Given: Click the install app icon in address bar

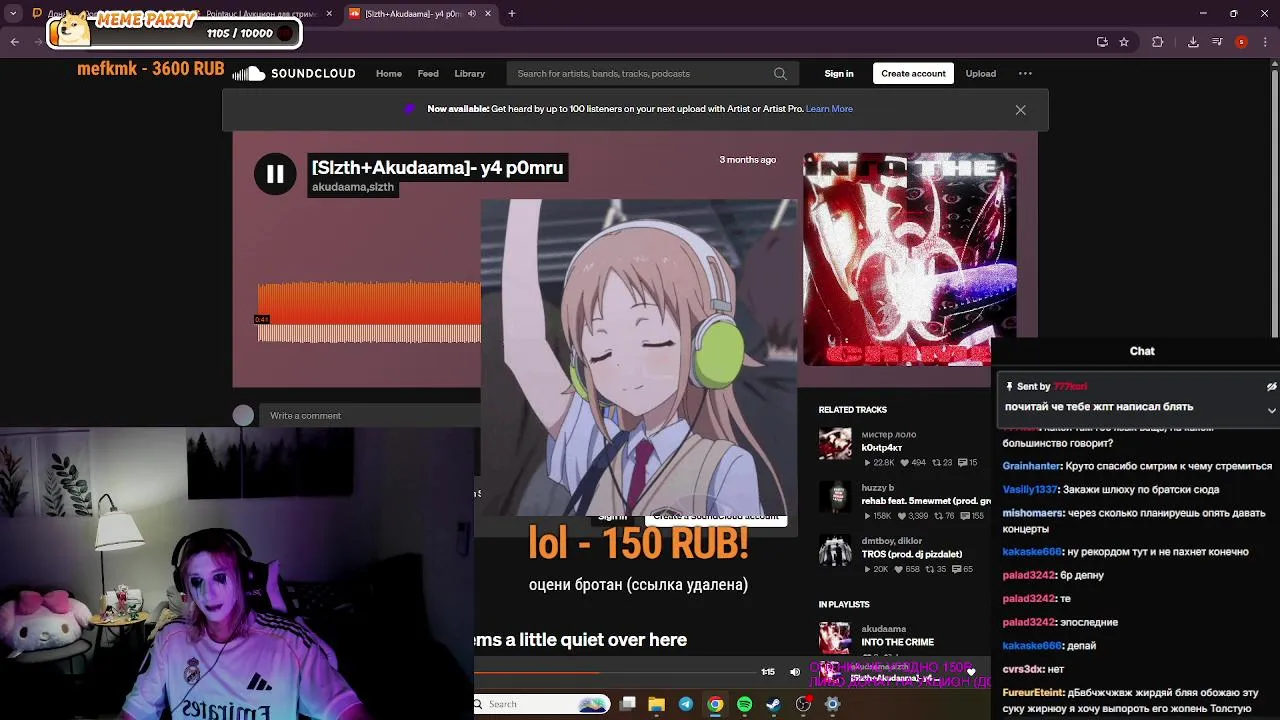Looking at the screenshot, I should click(1102, 42).
